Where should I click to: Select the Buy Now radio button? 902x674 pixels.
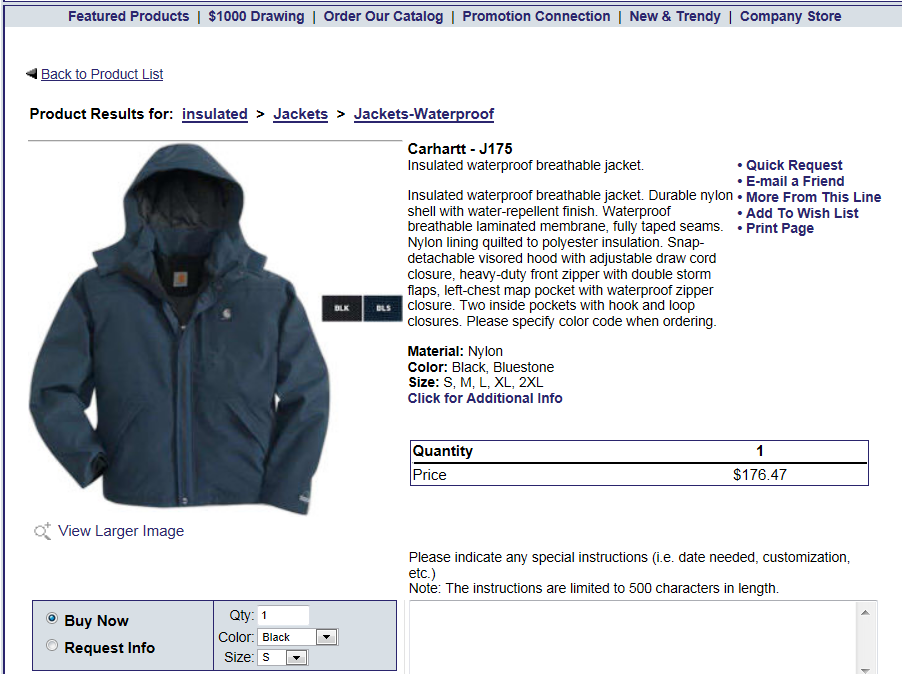coord(52,618)
